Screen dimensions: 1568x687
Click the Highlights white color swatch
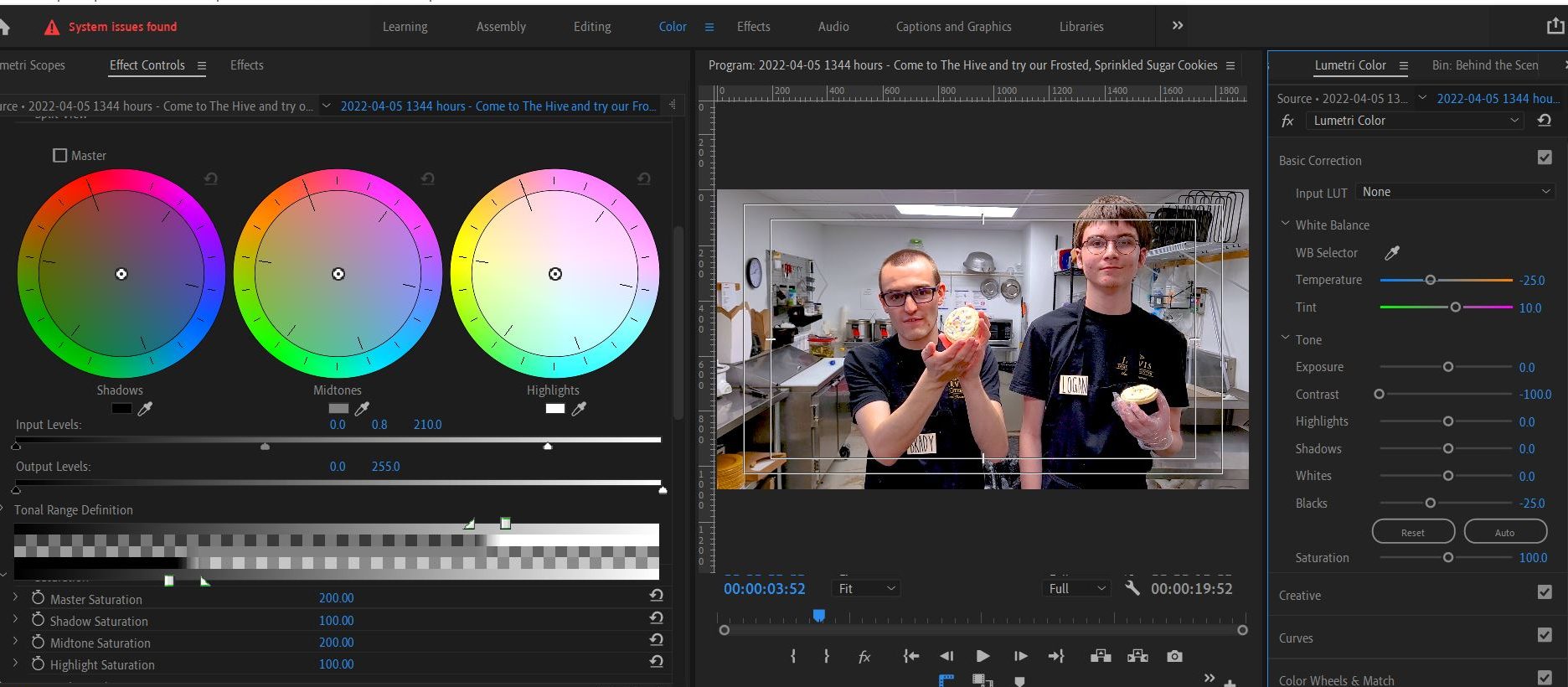tap(555, 409)
